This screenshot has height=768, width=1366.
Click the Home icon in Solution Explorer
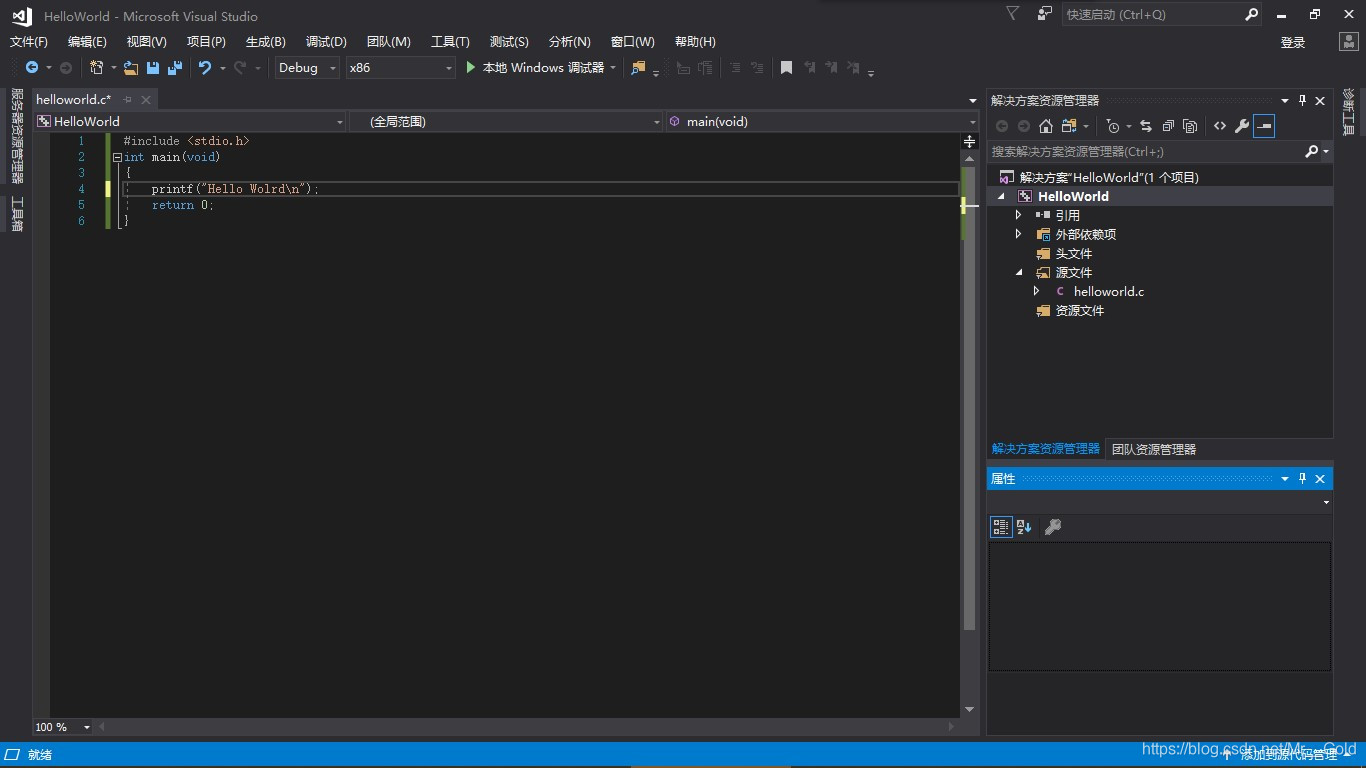(1046, 126)
